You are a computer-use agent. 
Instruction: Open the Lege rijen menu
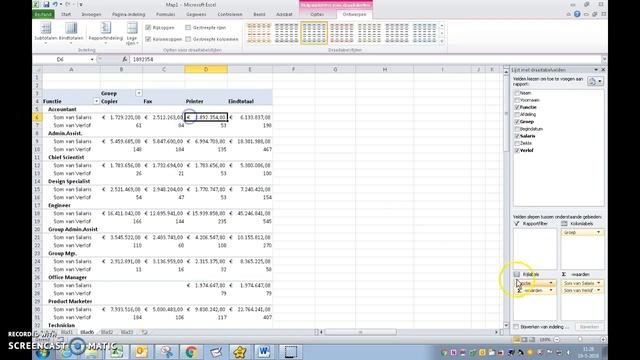(x=132, y=33)
